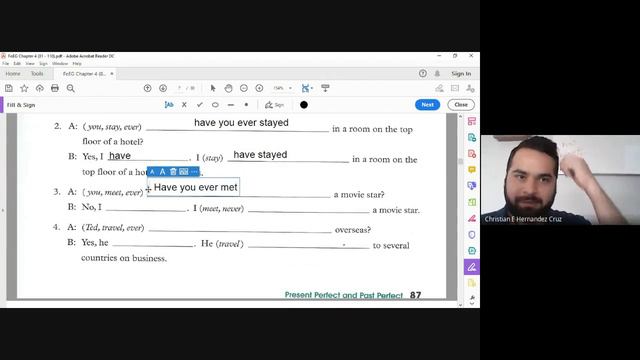Select the dot tool in Fill & Sign
The height and width of the screenshot is (360, 640).
pyautogui.click(x=246, y=105)
